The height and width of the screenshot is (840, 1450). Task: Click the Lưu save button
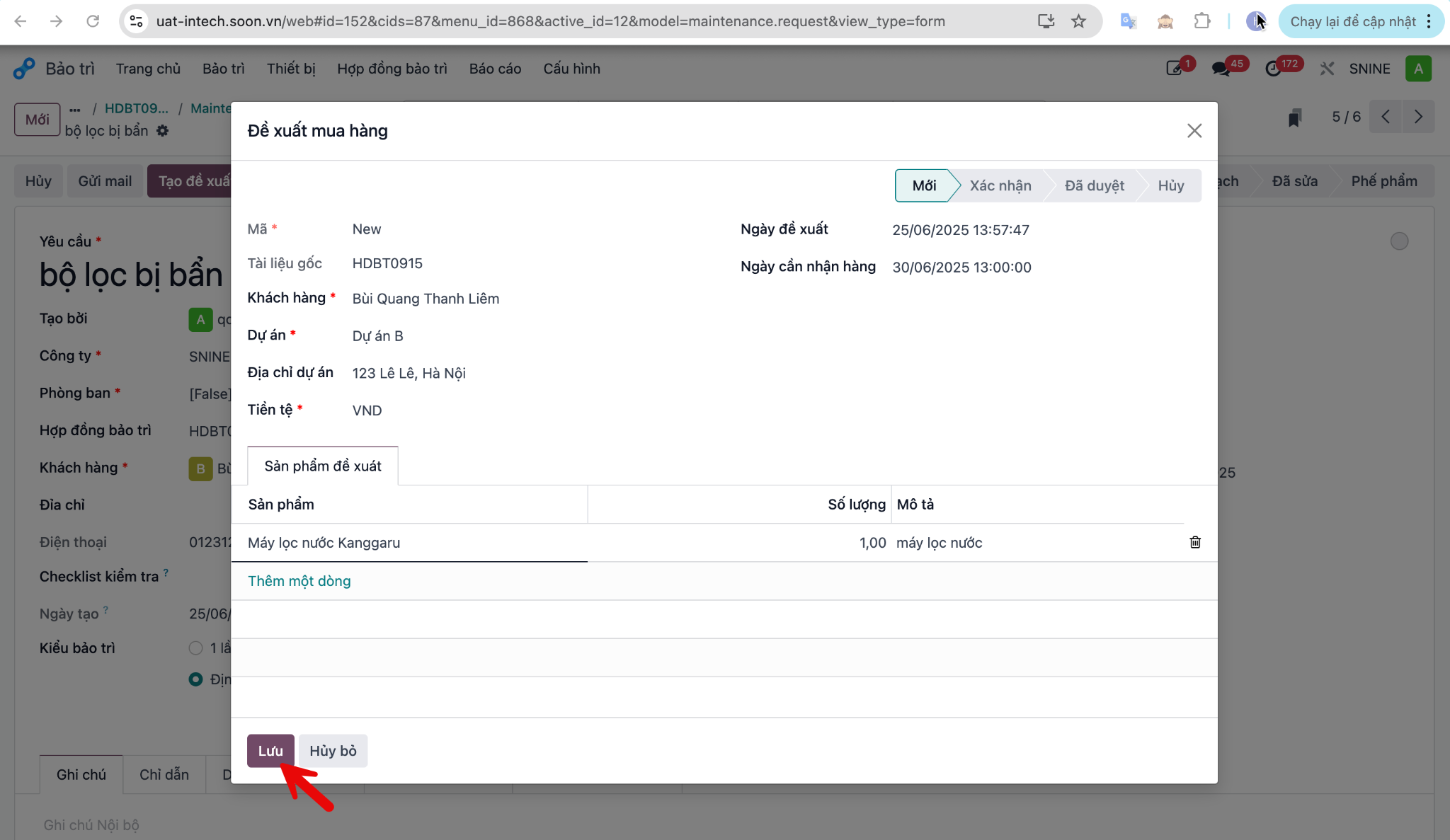tap(270, 751)
